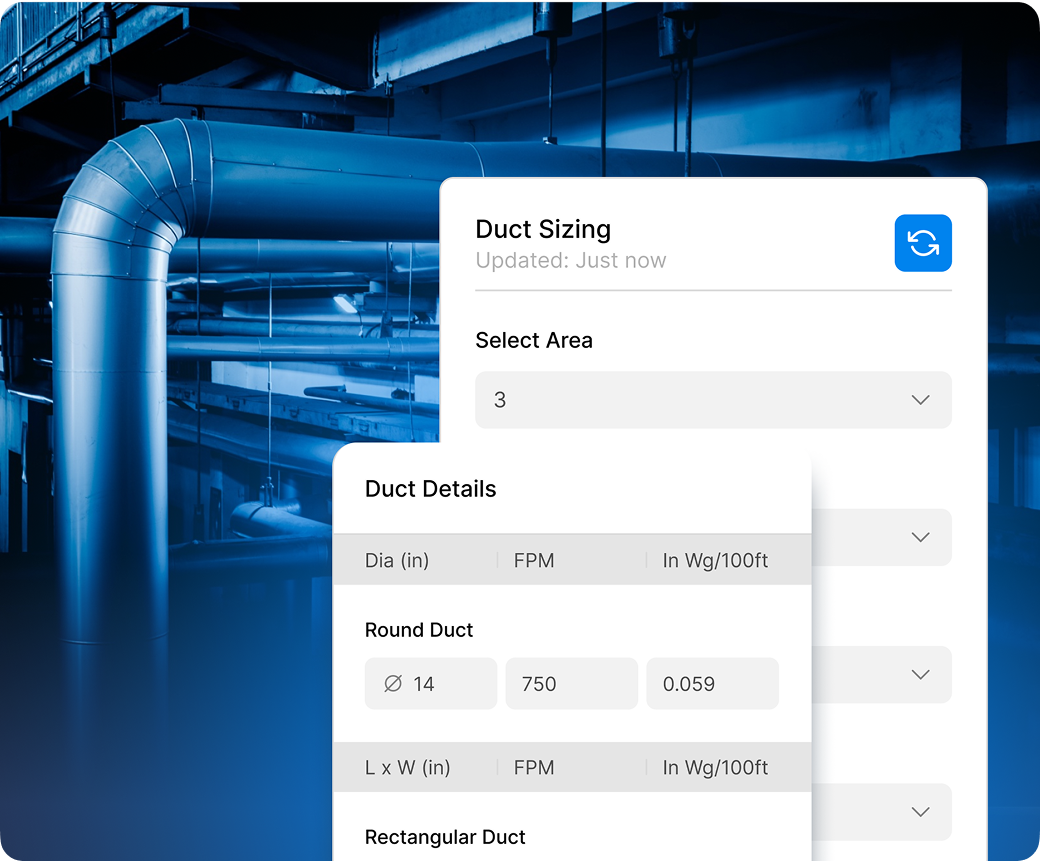Screen dimensions: 1040x861
Task: Click the FPM header above Rectangular Duct
Action: point(534,768)
